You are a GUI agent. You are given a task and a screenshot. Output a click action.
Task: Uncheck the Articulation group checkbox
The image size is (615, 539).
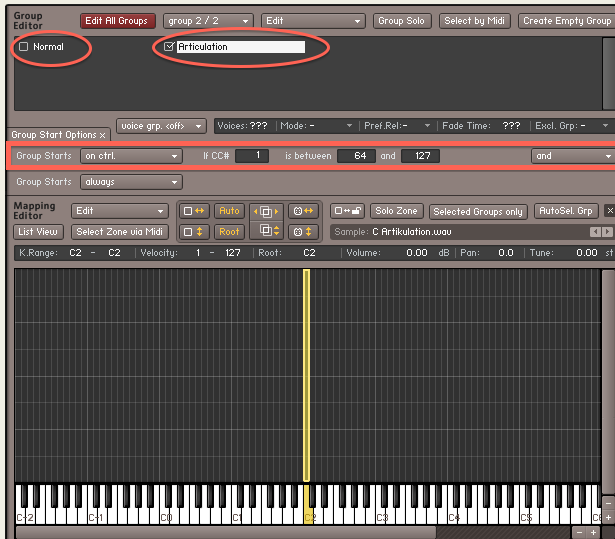pos(169,47)
